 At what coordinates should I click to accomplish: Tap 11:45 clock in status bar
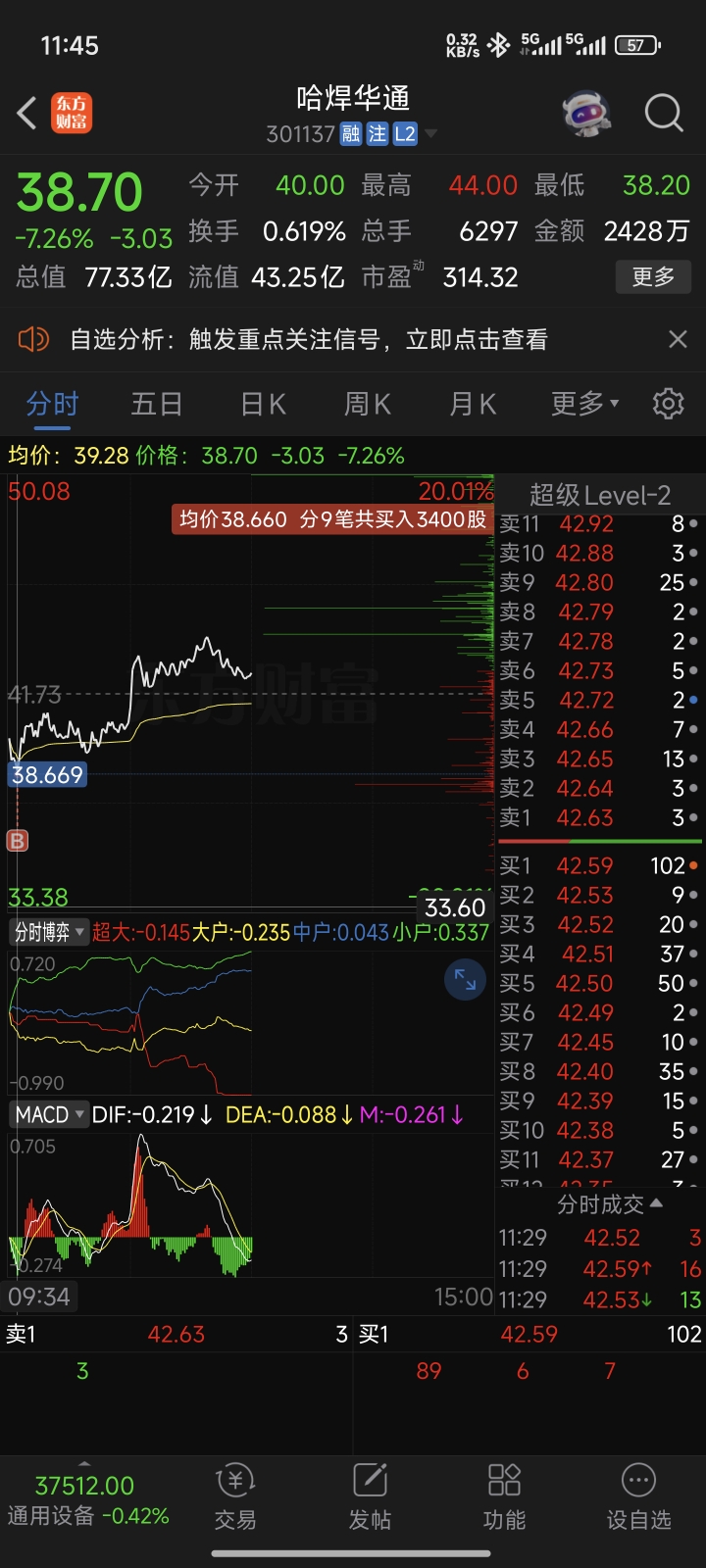coord(70,45)
